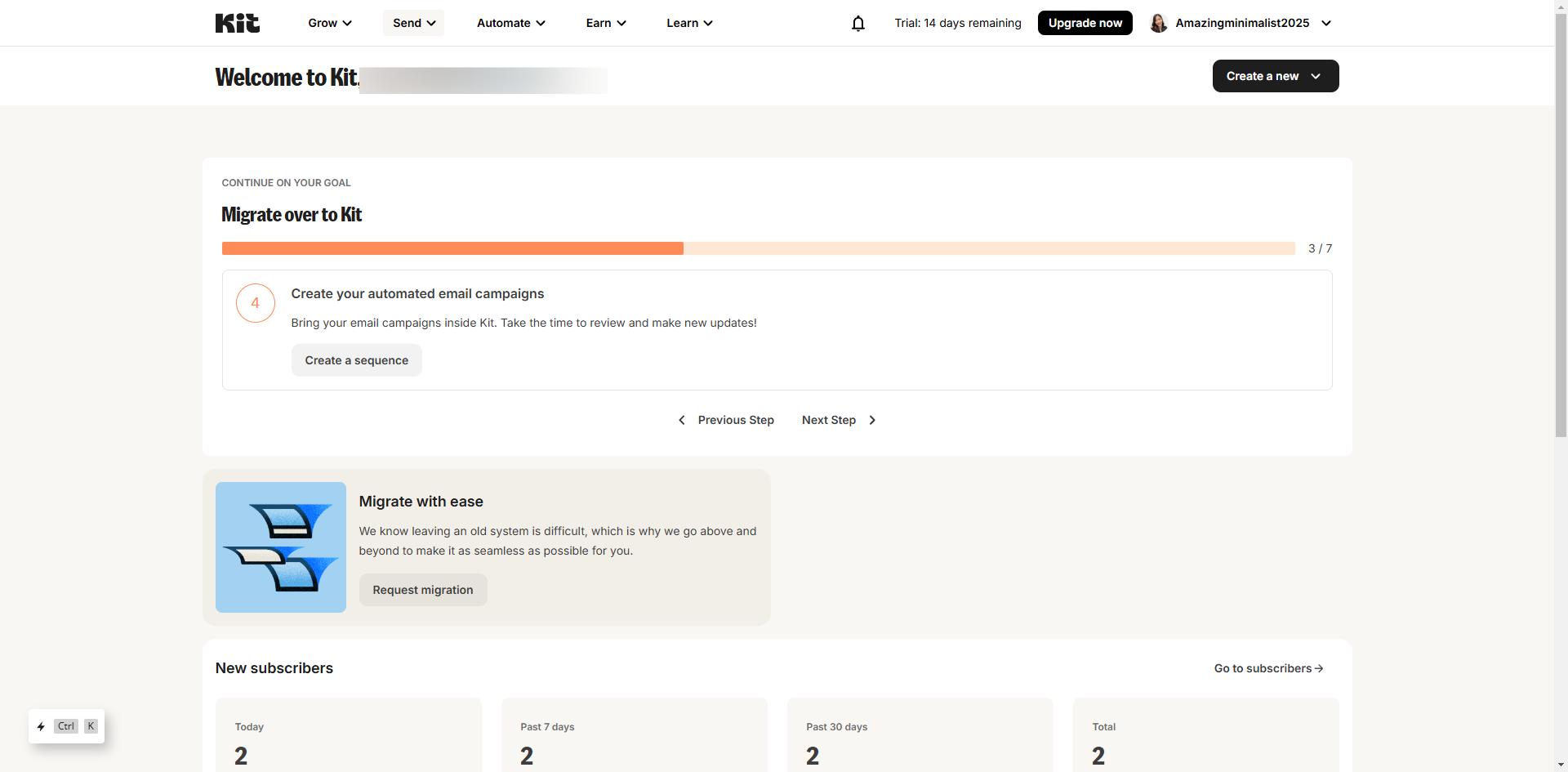Screen dimensions: 1568x772
Task: Click the user profile avatar
Action: point(1158,23)
